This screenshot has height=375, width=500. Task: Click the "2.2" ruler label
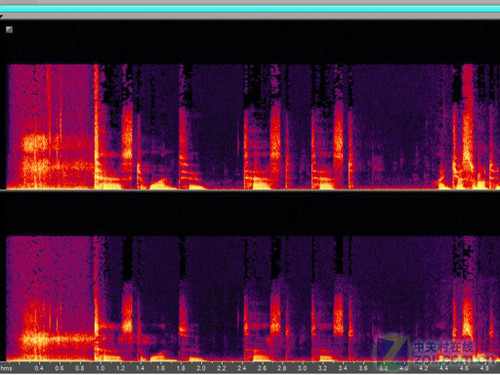pos(221,368)
